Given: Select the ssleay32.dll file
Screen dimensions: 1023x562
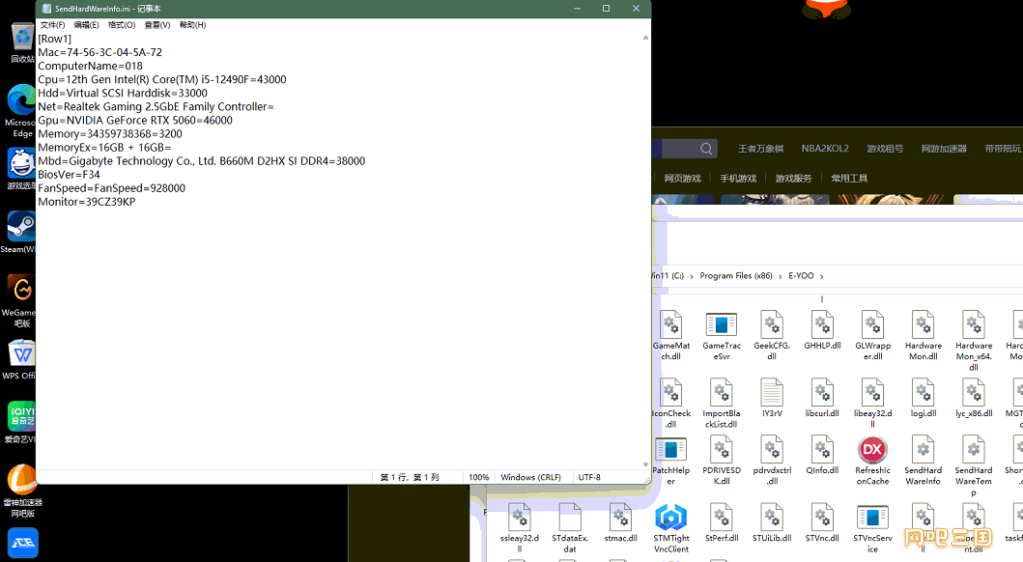Looking at the screenshot, I should [519, 529].
